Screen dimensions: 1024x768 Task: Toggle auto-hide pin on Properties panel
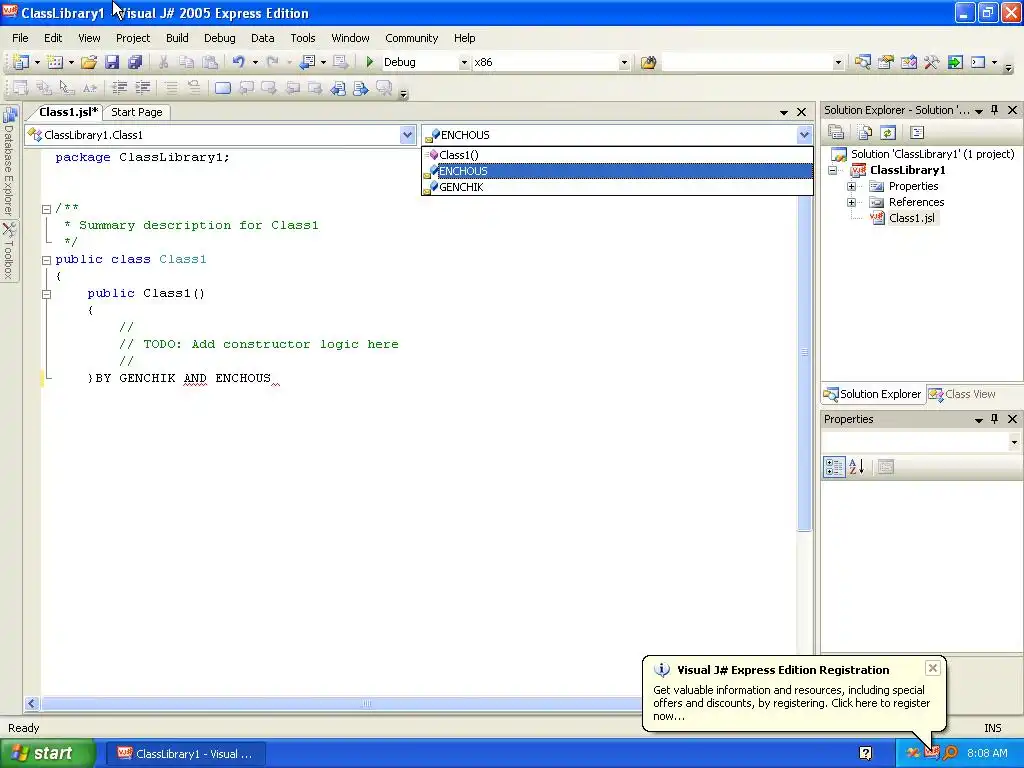995,419
